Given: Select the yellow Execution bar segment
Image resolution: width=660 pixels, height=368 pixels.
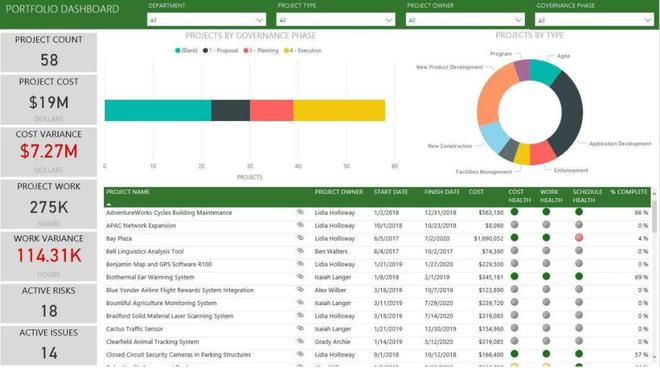Looking at the screenshot, I should tap(339, 110).
